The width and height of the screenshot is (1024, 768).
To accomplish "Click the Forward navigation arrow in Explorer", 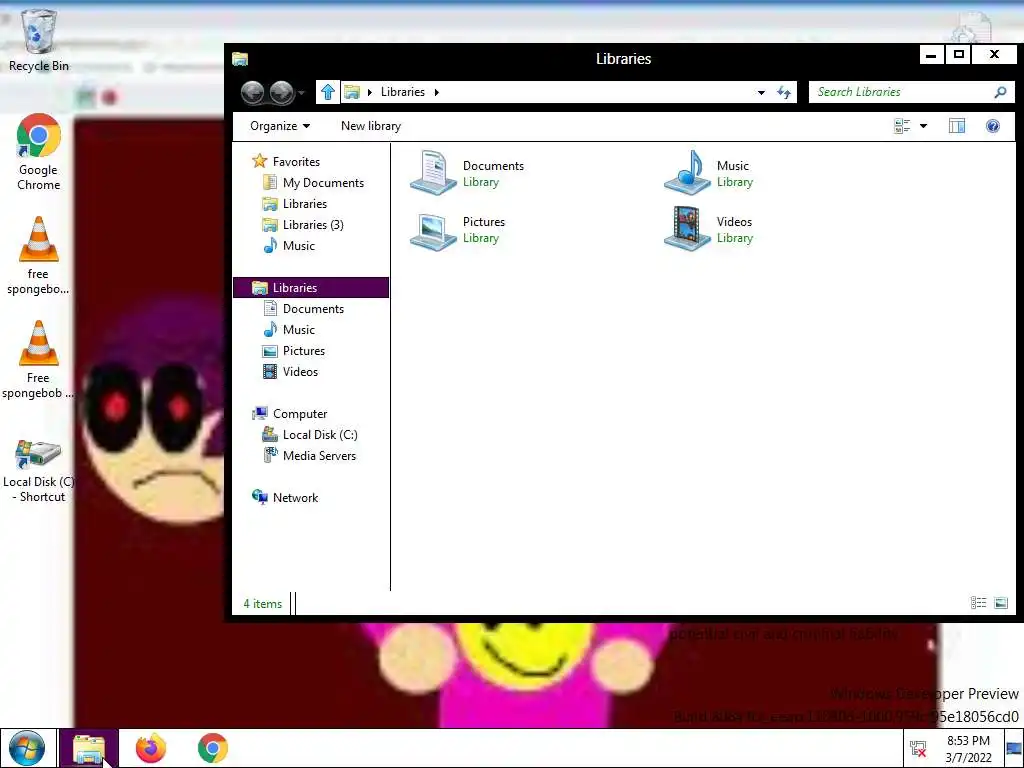I will [x=281, y=93].
